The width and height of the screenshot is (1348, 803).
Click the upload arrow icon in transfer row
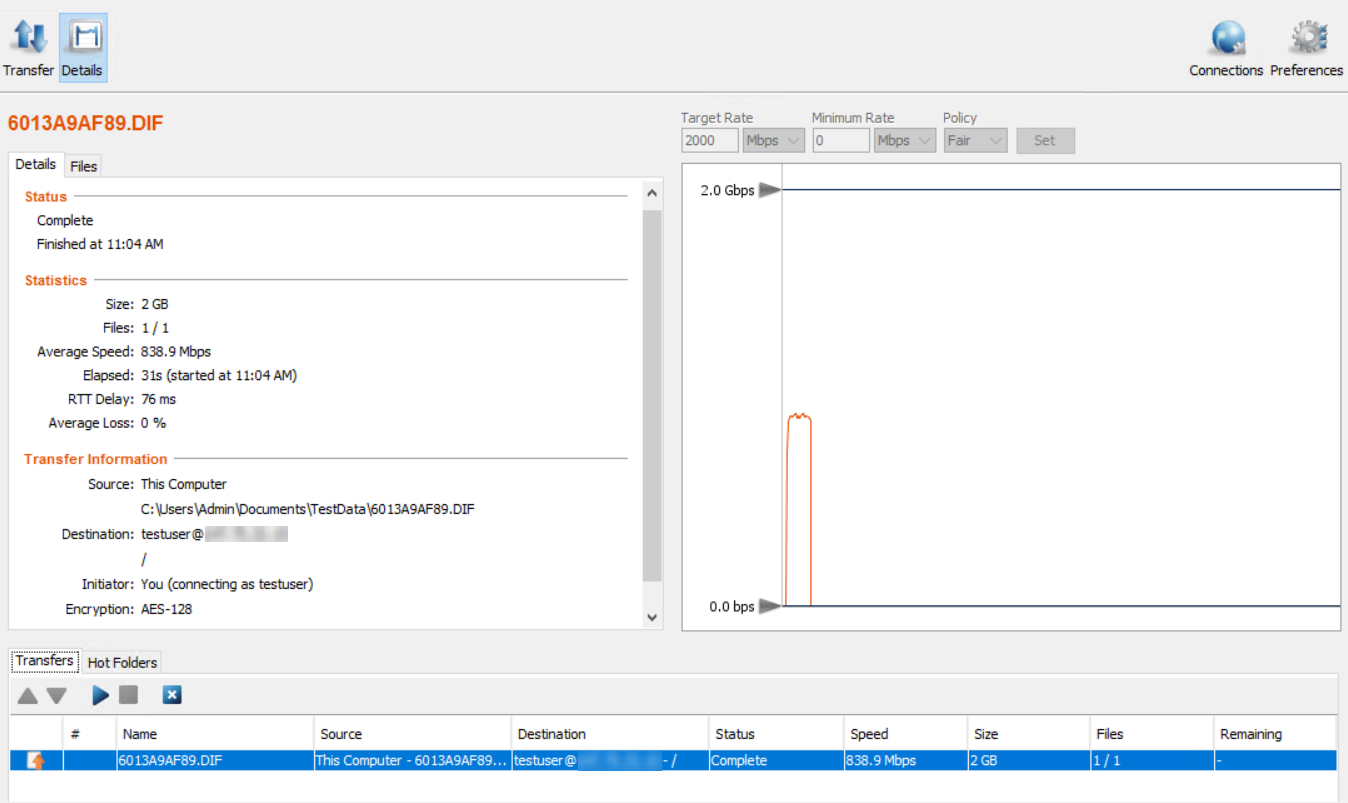click(x=36, y=761)
